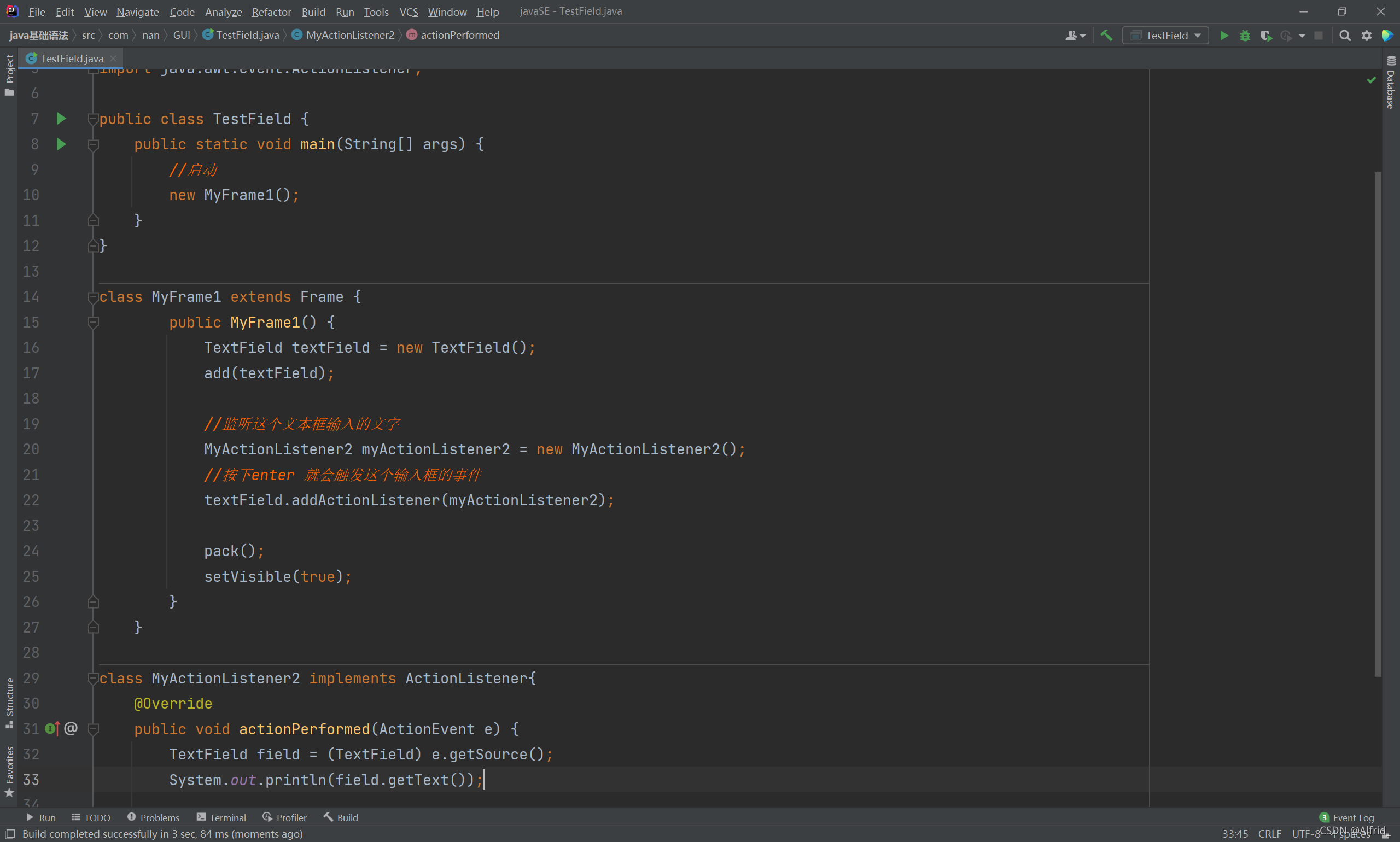Run with Coverage shield icon

(x=1266, y=35)
